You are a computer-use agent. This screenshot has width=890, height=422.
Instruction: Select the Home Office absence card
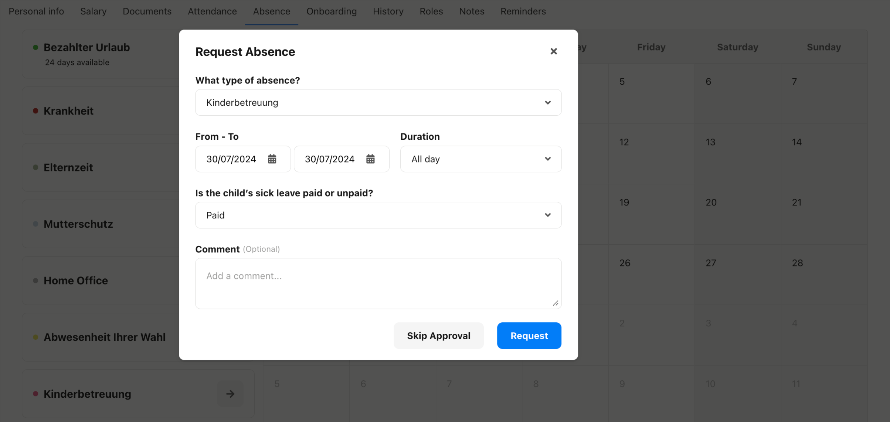point(102,281)
